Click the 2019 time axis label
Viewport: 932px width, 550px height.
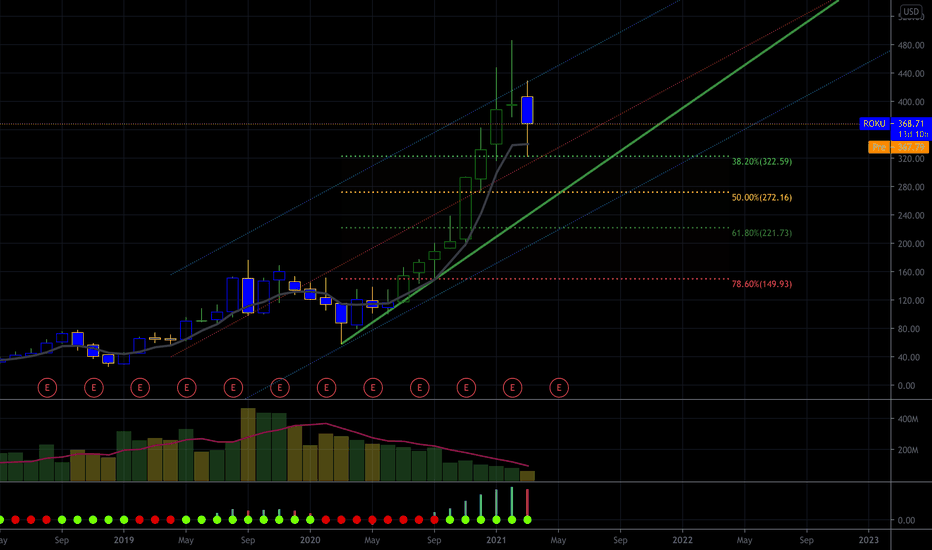coord(124,540)
